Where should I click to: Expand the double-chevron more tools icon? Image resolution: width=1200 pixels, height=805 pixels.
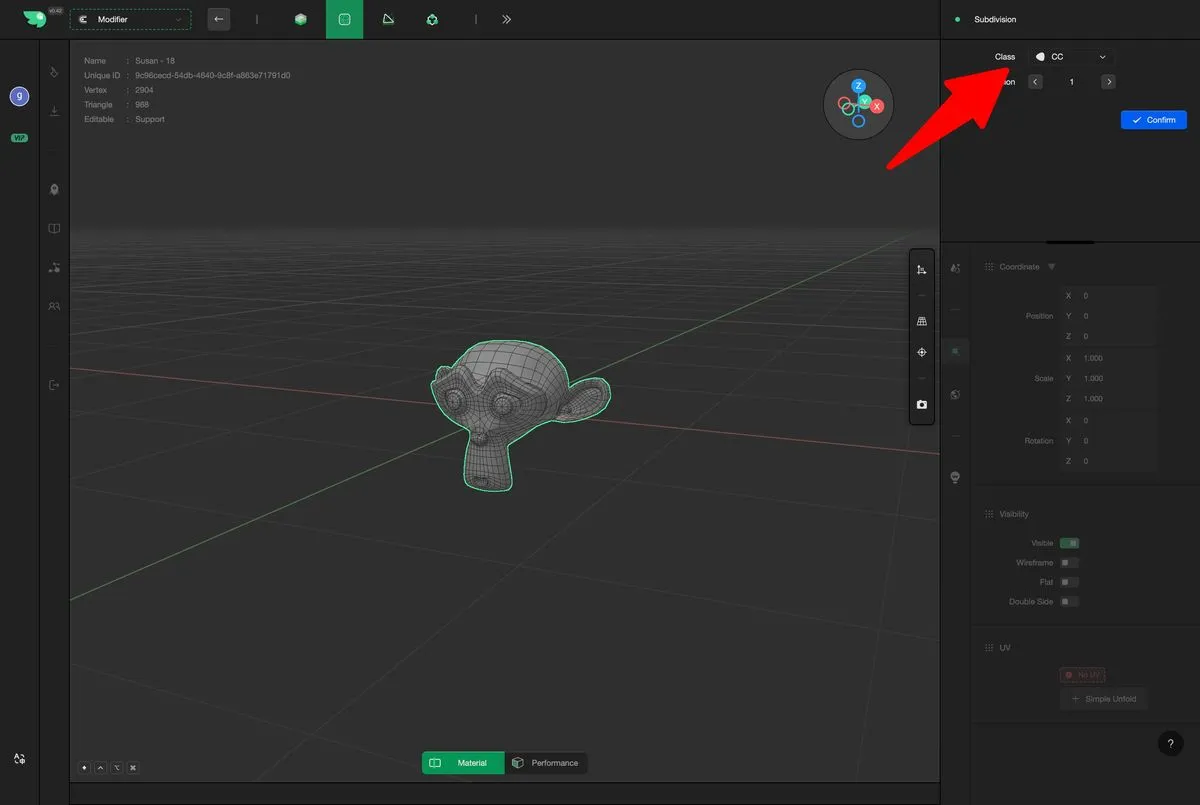[506, 19]
